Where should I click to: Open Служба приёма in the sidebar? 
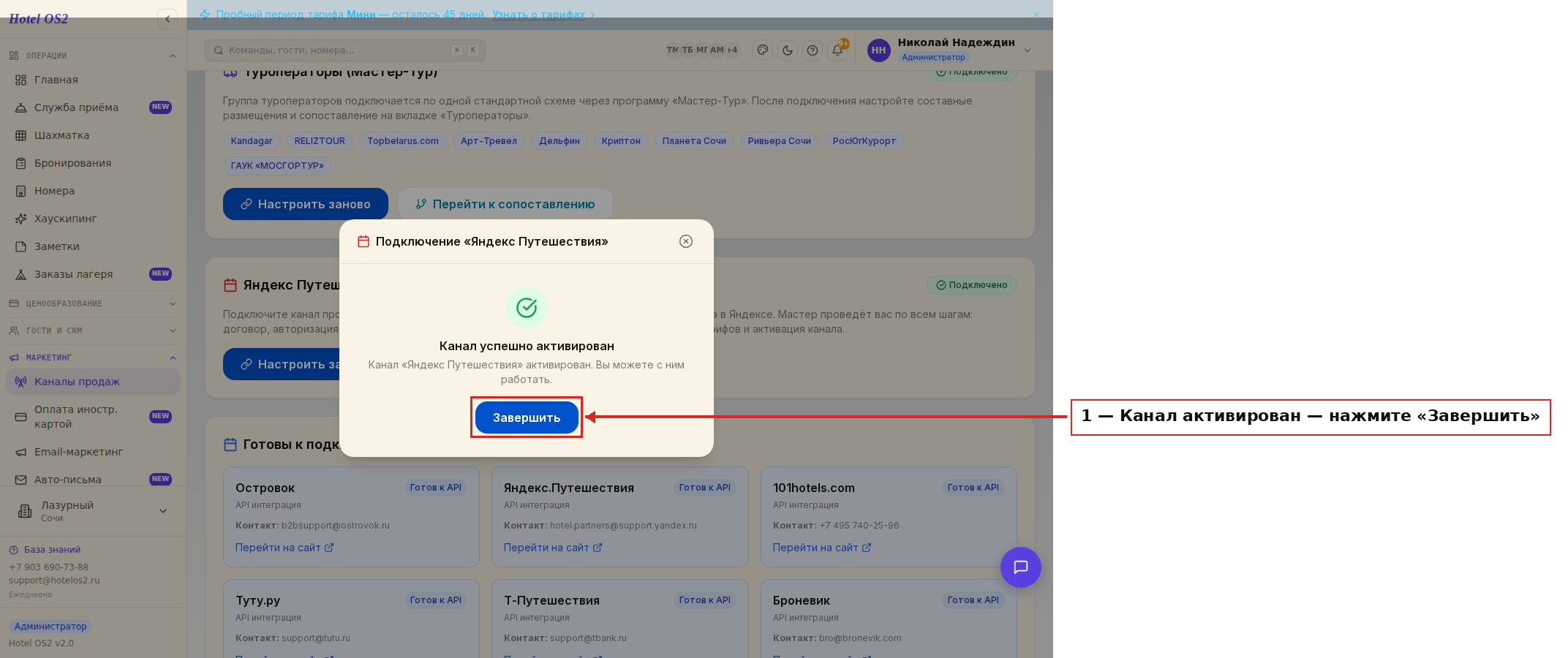(93, 107)
